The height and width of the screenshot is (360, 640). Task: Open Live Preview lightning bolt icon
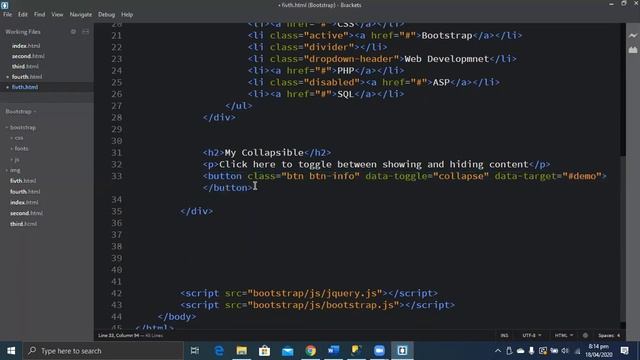[x=633, y=36]
